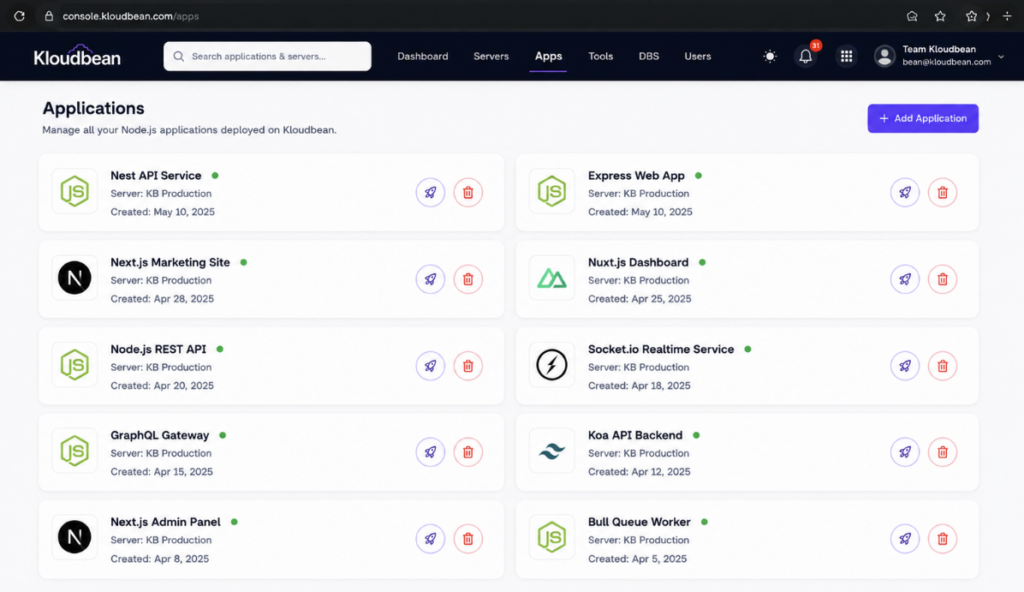Click the Add Application button
Viewport: 1024px width, 592px height.
pos(923,118)
